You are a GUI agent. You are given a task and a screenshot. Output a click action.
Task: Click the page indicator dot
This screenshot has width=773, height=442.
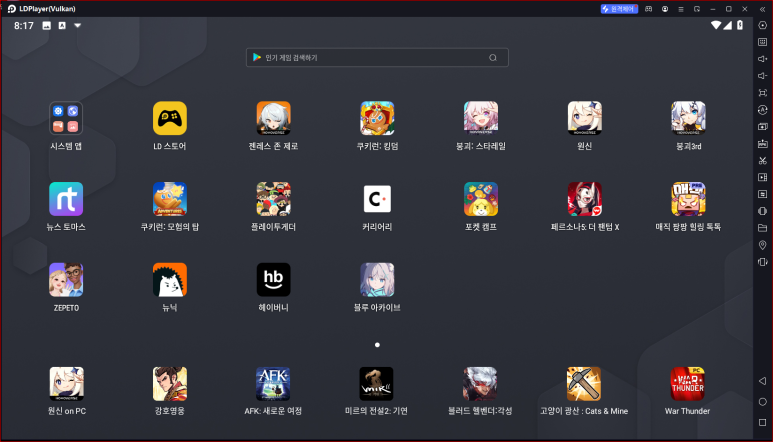coord(377,345)
